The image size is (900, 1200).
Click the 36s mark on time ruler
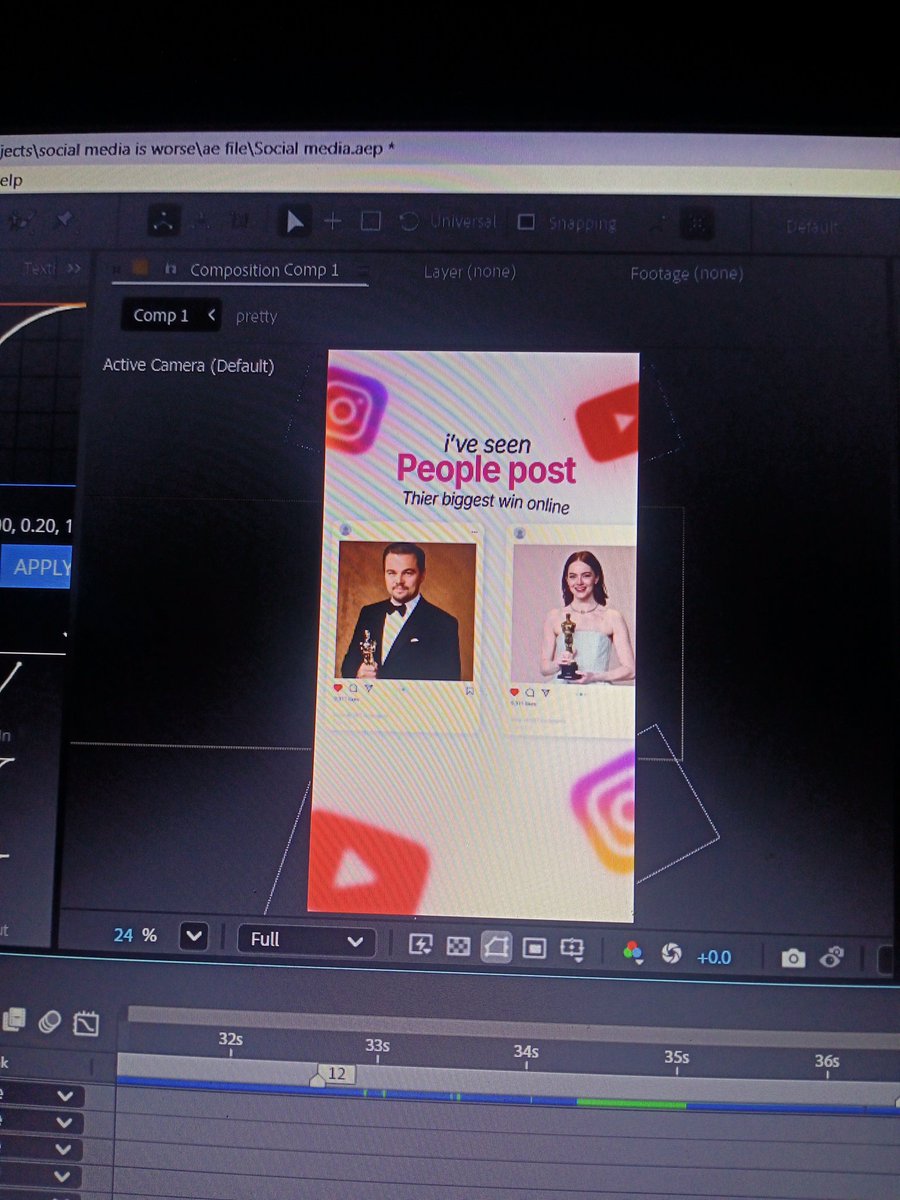826,1061
